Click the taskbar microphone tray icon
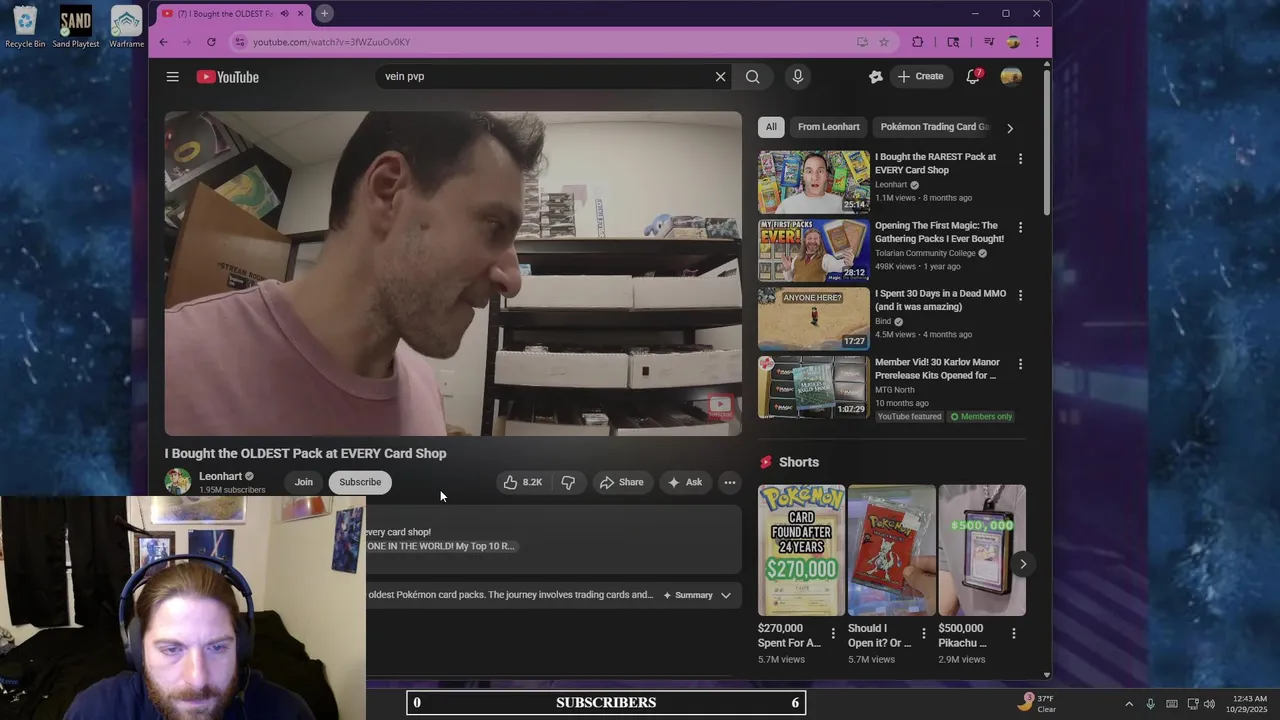 click(1150, 704)
